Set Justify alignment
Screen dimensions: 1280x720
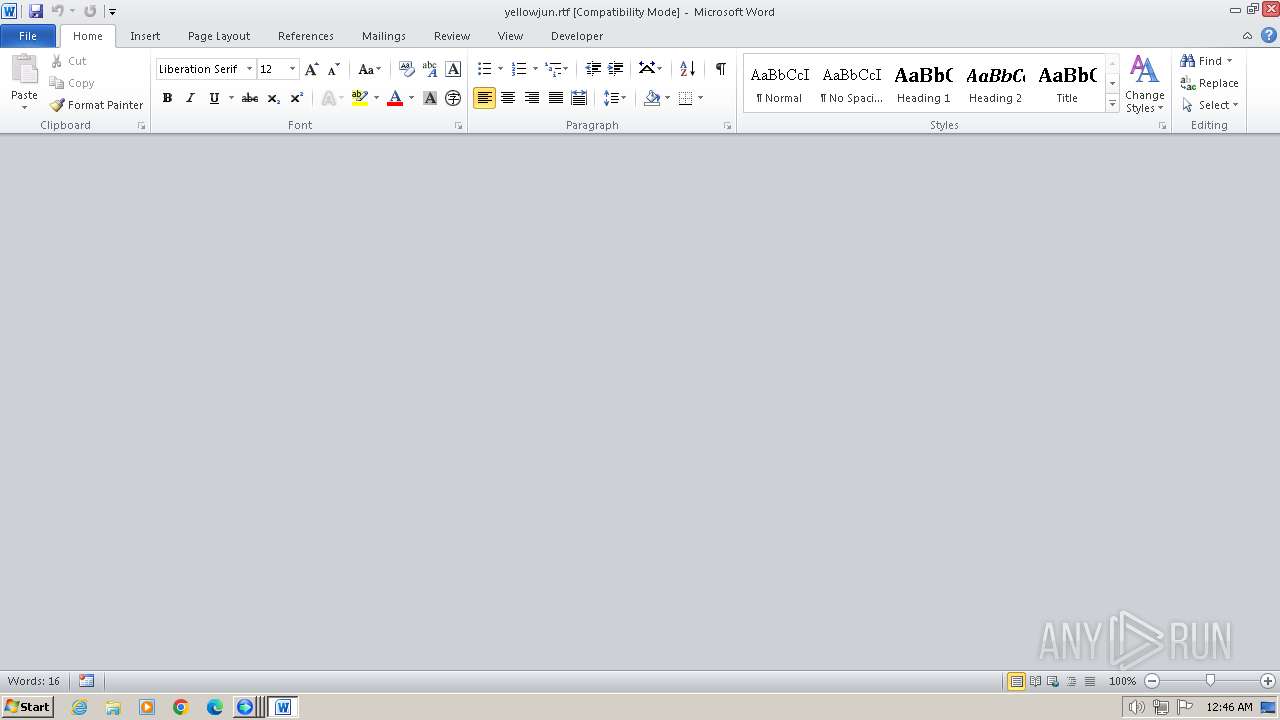point(556,98)
